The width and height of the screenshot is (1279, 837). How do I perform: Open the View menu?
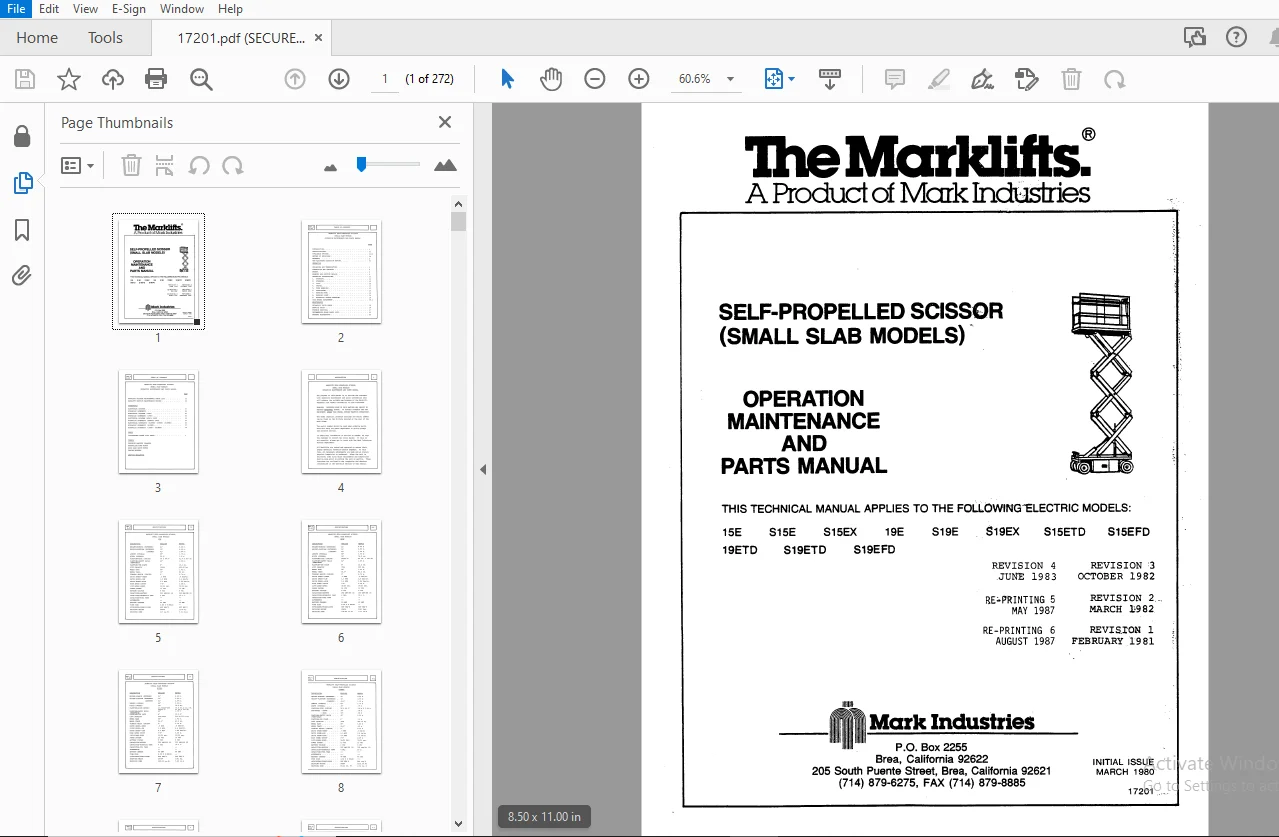click(86, 9)
